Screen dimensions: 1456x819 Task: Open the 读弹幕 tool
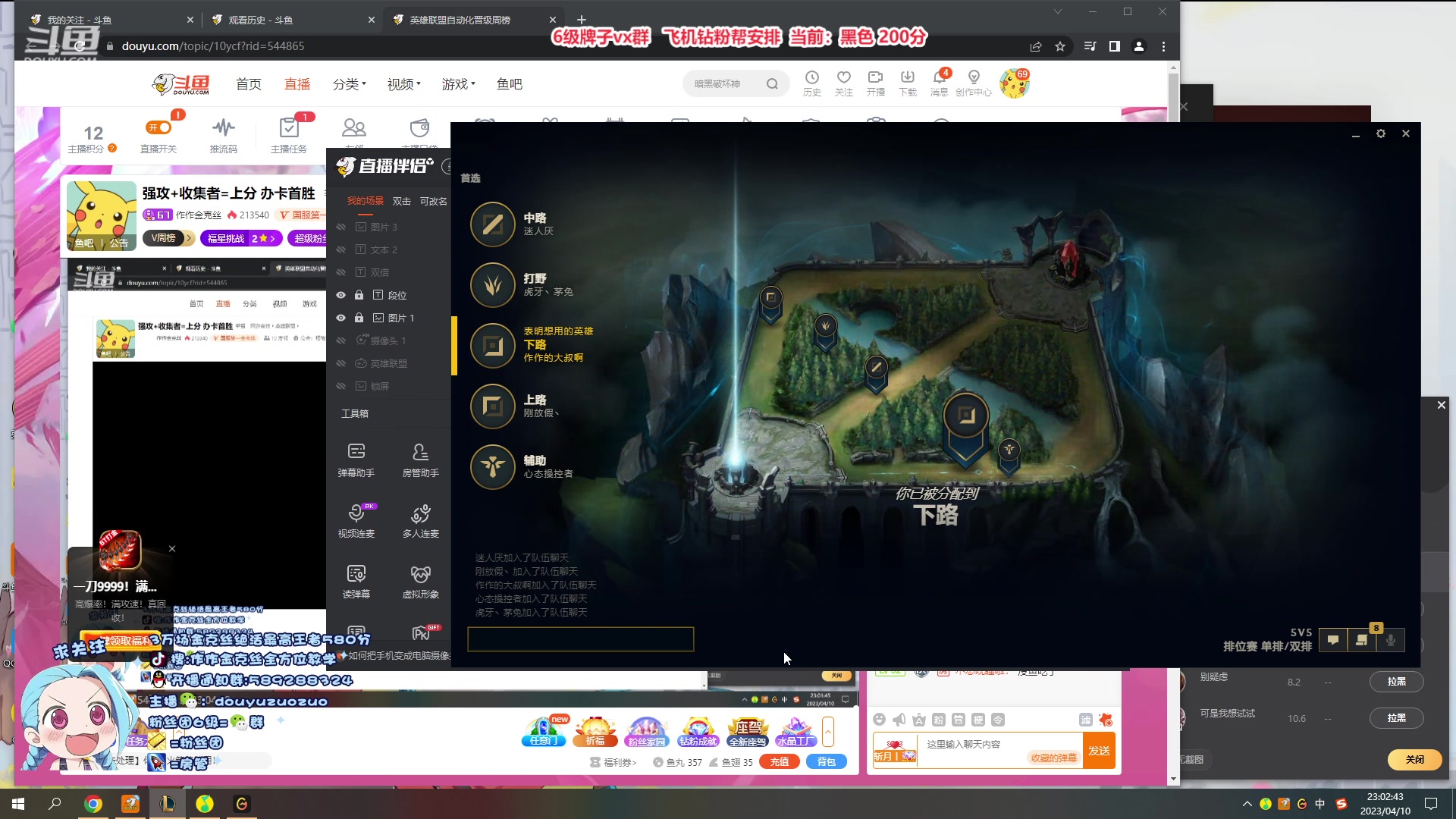pos(356,581)
